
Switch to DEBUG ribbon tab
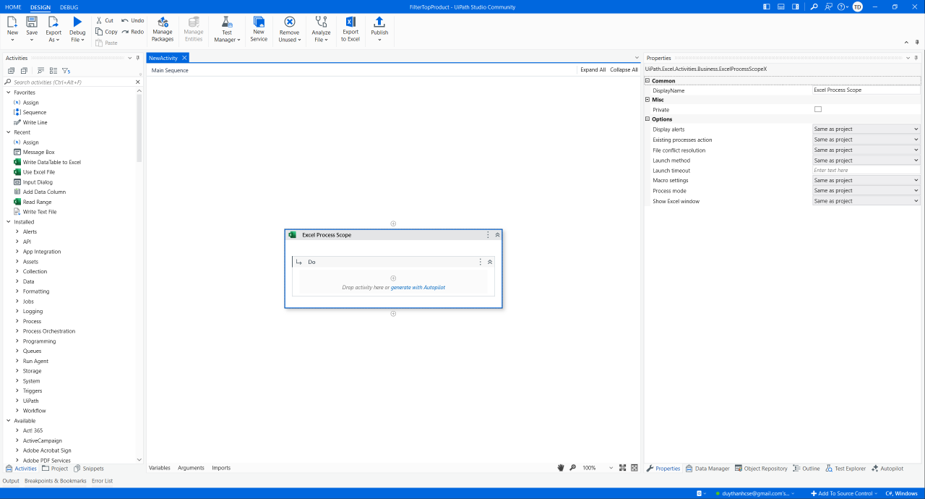coord(69,7)
